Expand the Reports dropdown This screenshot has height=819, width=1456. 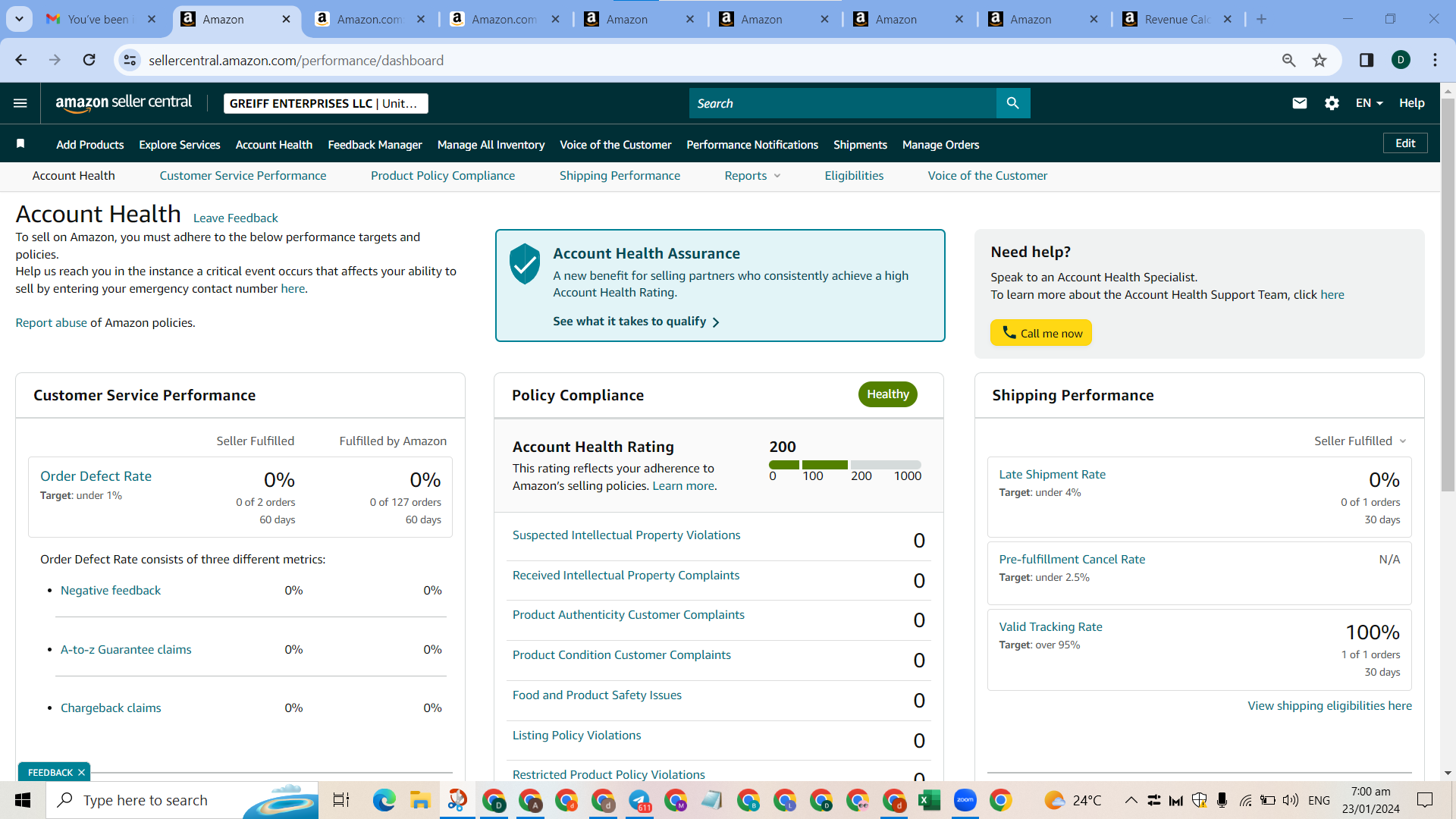(x=752, y=175)
